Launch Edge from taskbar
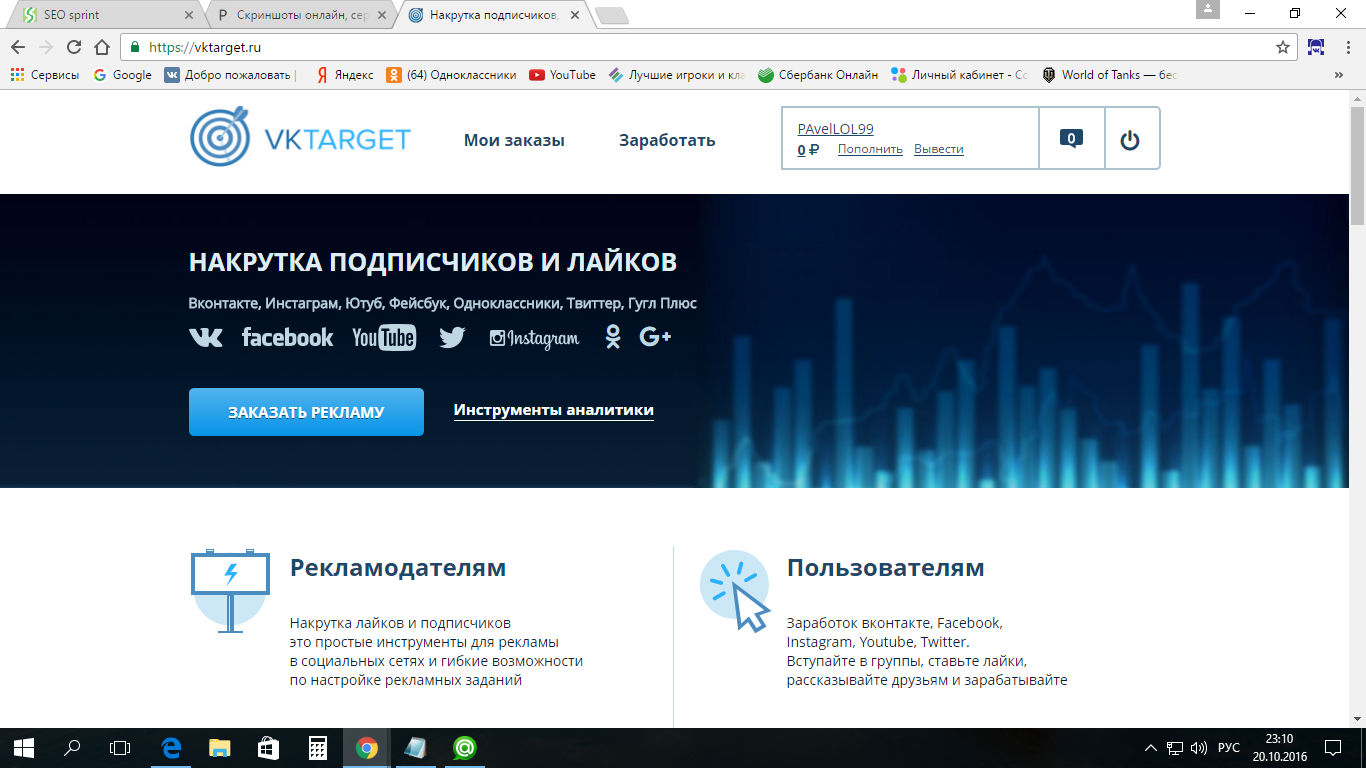 [171, 747]
